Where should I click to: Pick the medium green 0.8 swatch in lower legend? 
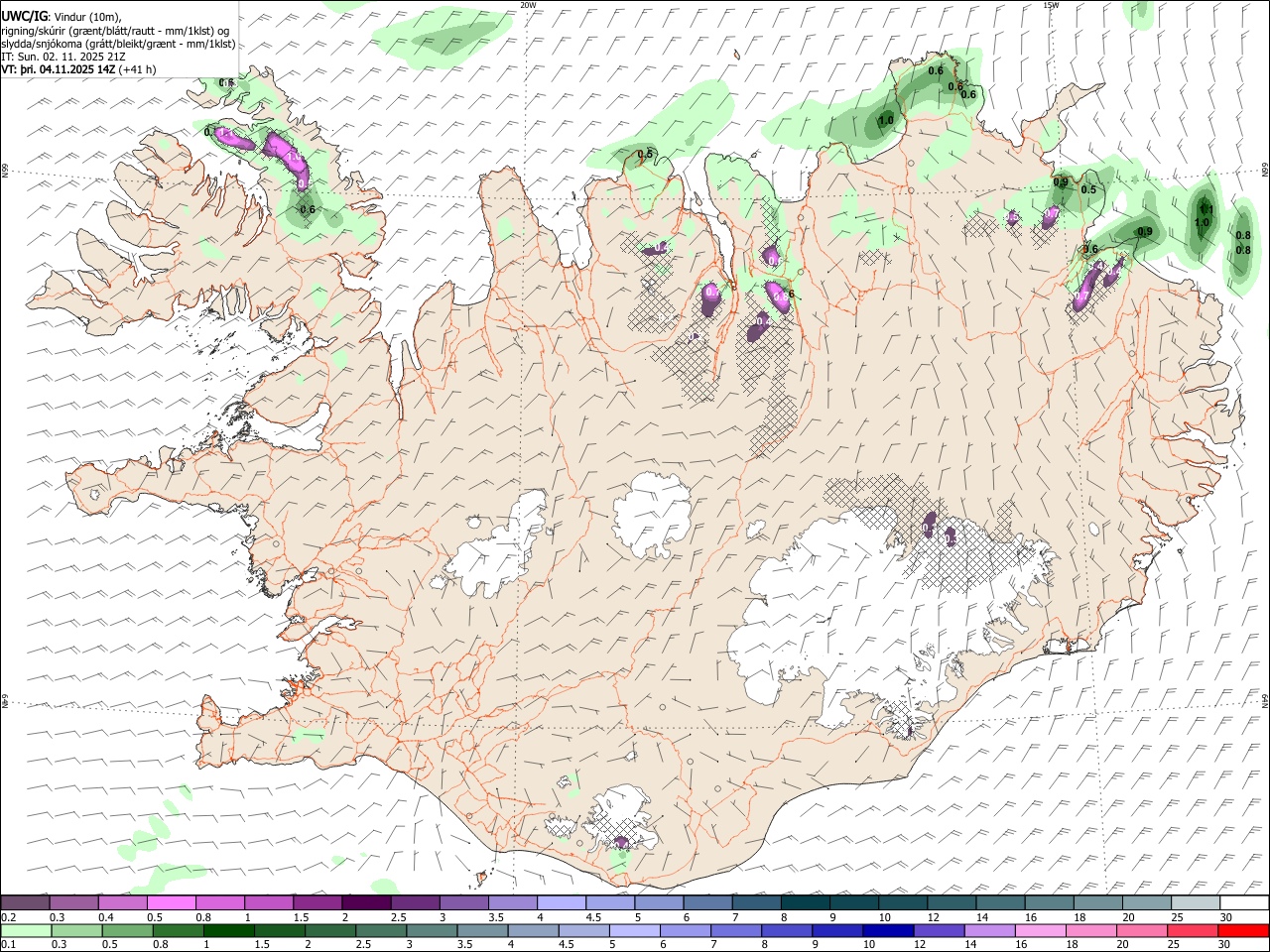[179, 930]
